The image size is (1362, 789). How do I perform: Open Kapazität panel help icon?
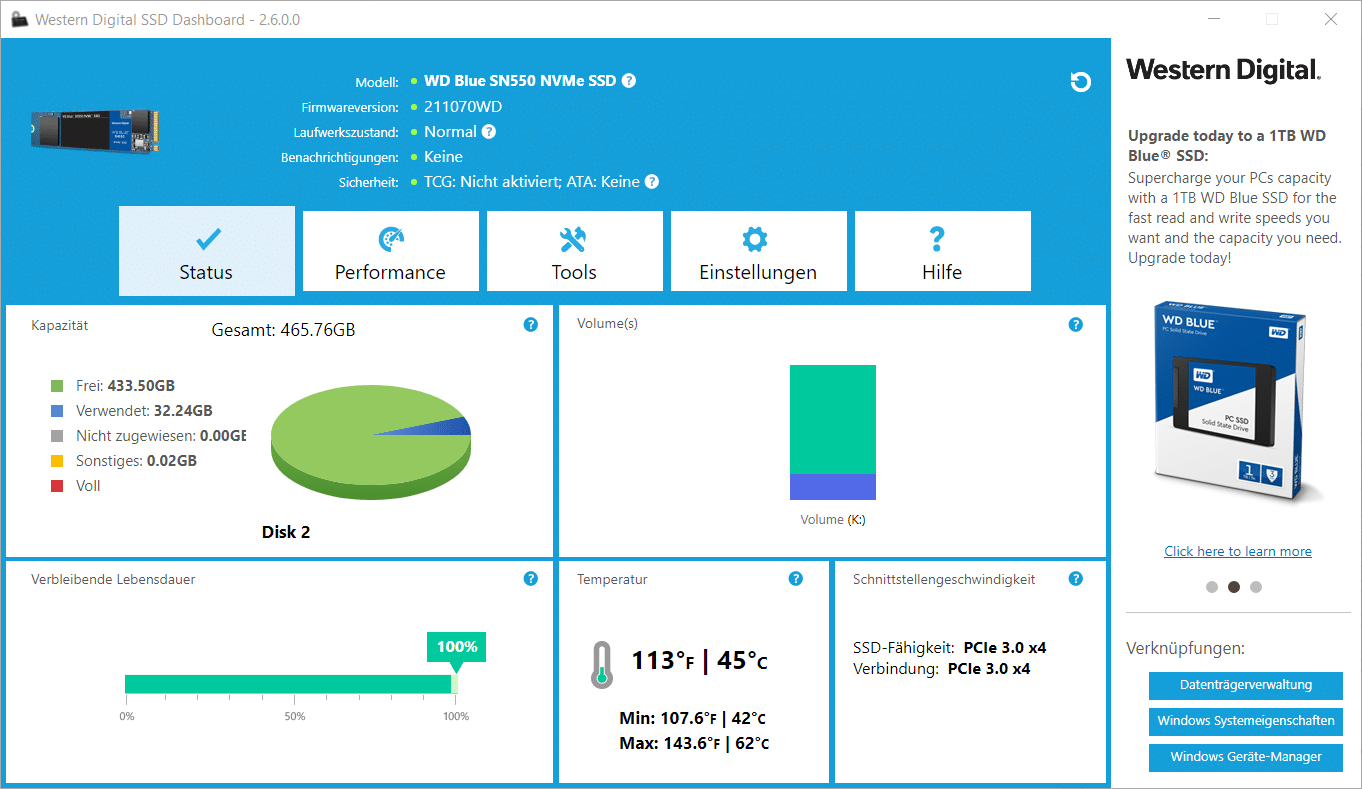pyautogui.click(x=531, y=324)
